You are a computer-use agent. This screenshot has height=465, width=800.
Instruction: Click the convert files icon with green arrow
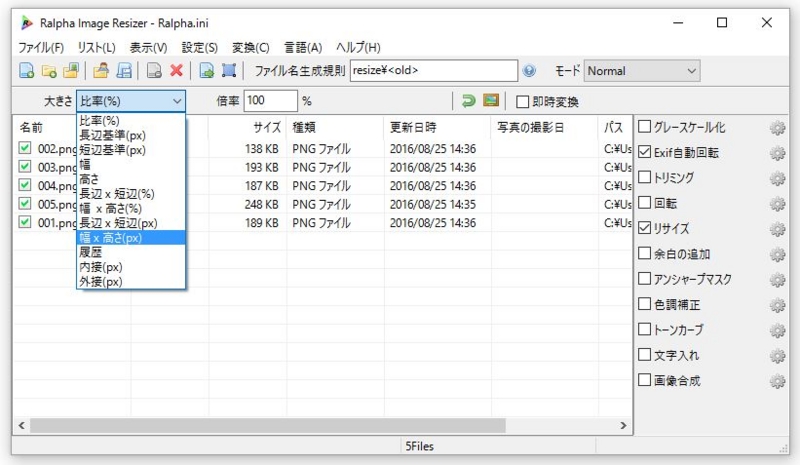pos(207,71)
